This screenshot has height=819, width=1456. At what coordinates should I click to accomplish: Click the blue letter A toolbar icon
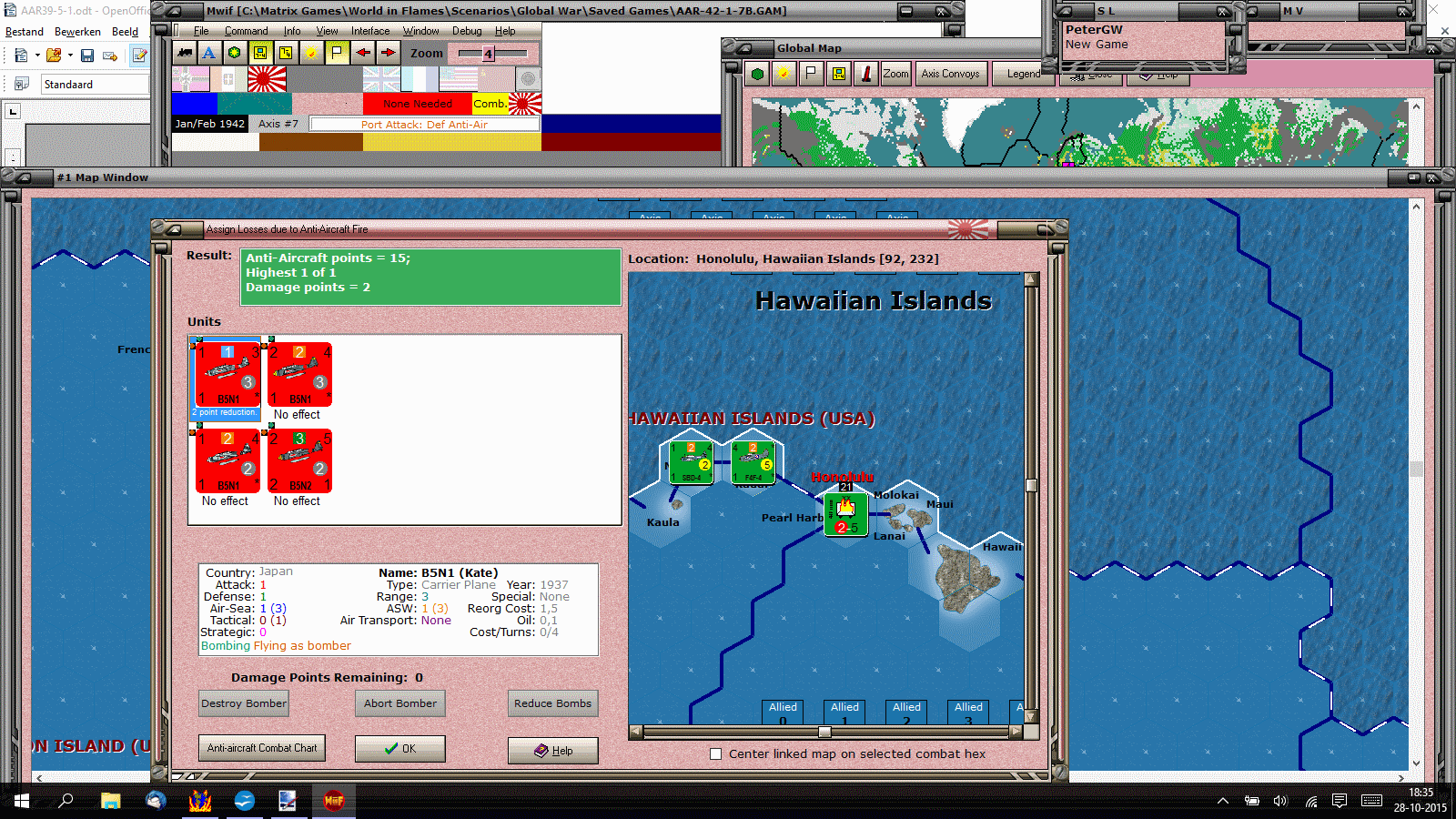[x=209, y=53]
